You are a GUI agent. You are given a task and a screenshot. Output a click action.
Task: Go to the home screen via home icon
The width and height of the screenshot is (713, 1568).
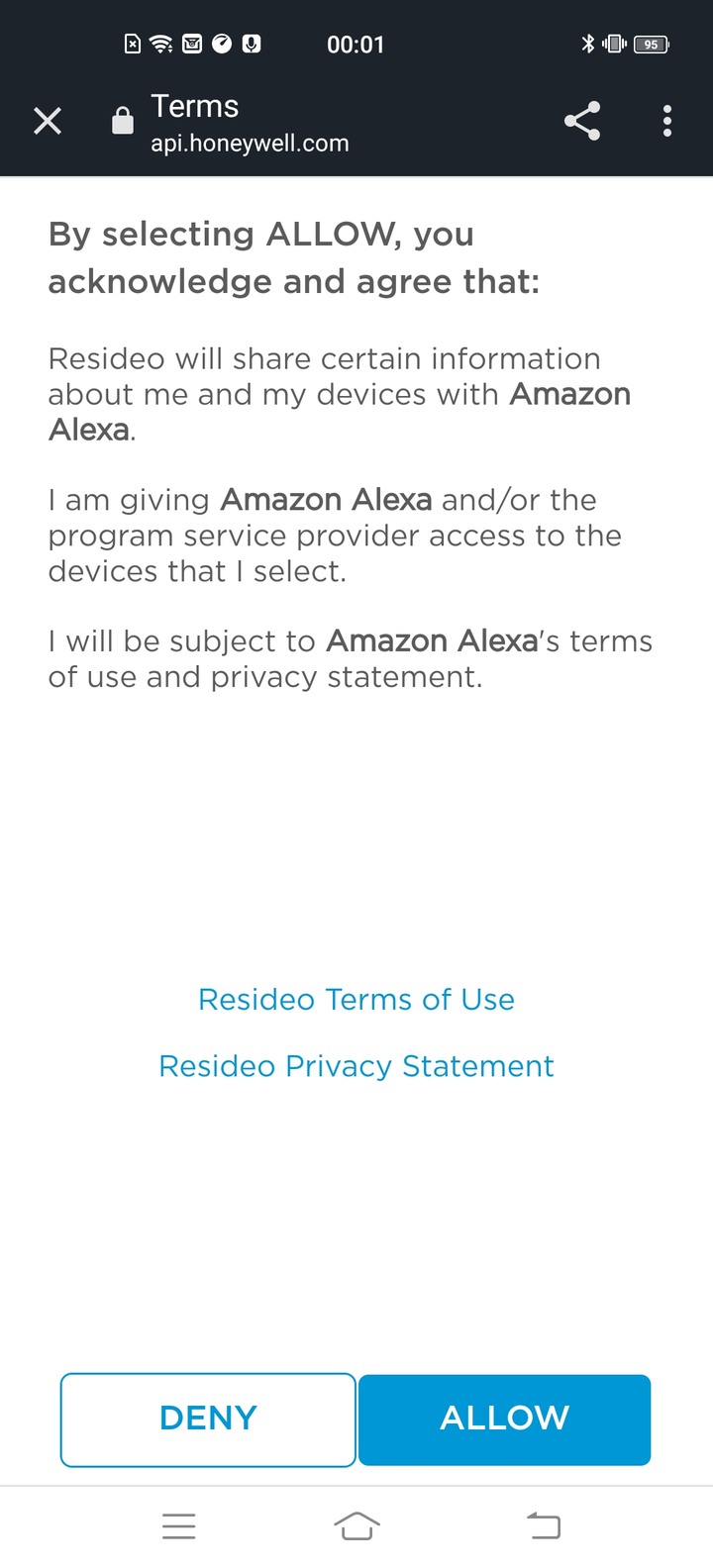[x=356, y=1525]
